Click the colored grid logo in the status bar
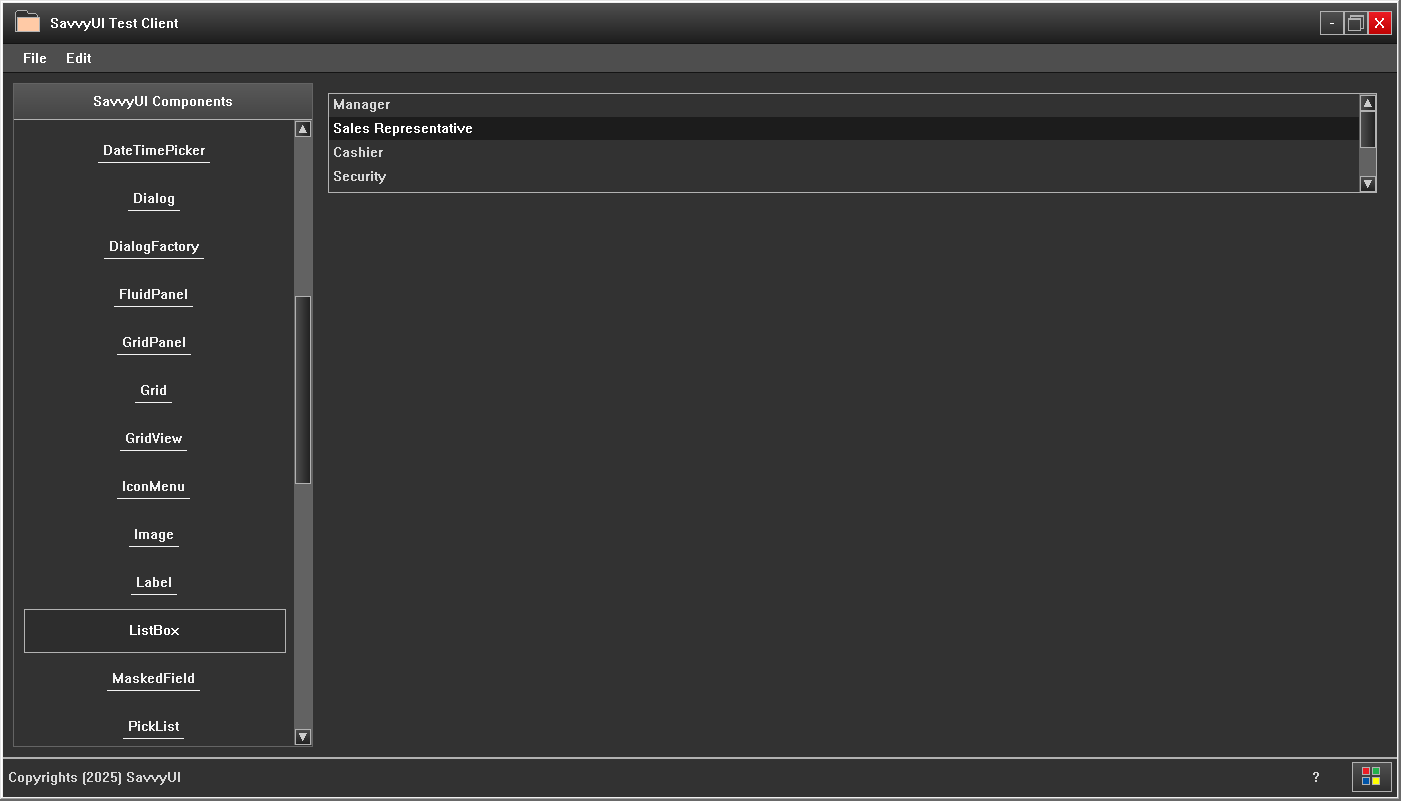 click(1370, 777)
